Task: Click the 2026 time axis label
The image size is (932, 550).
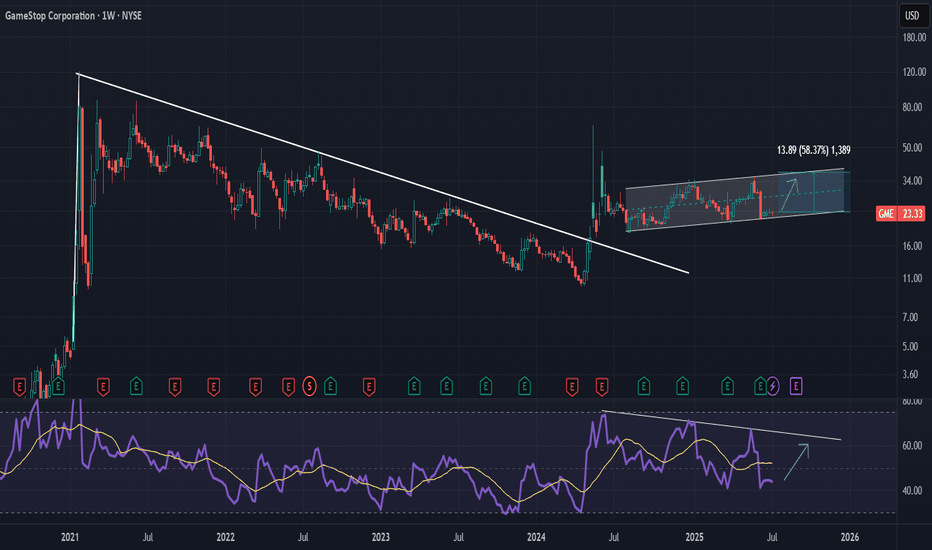Action: tap(849, 537)
